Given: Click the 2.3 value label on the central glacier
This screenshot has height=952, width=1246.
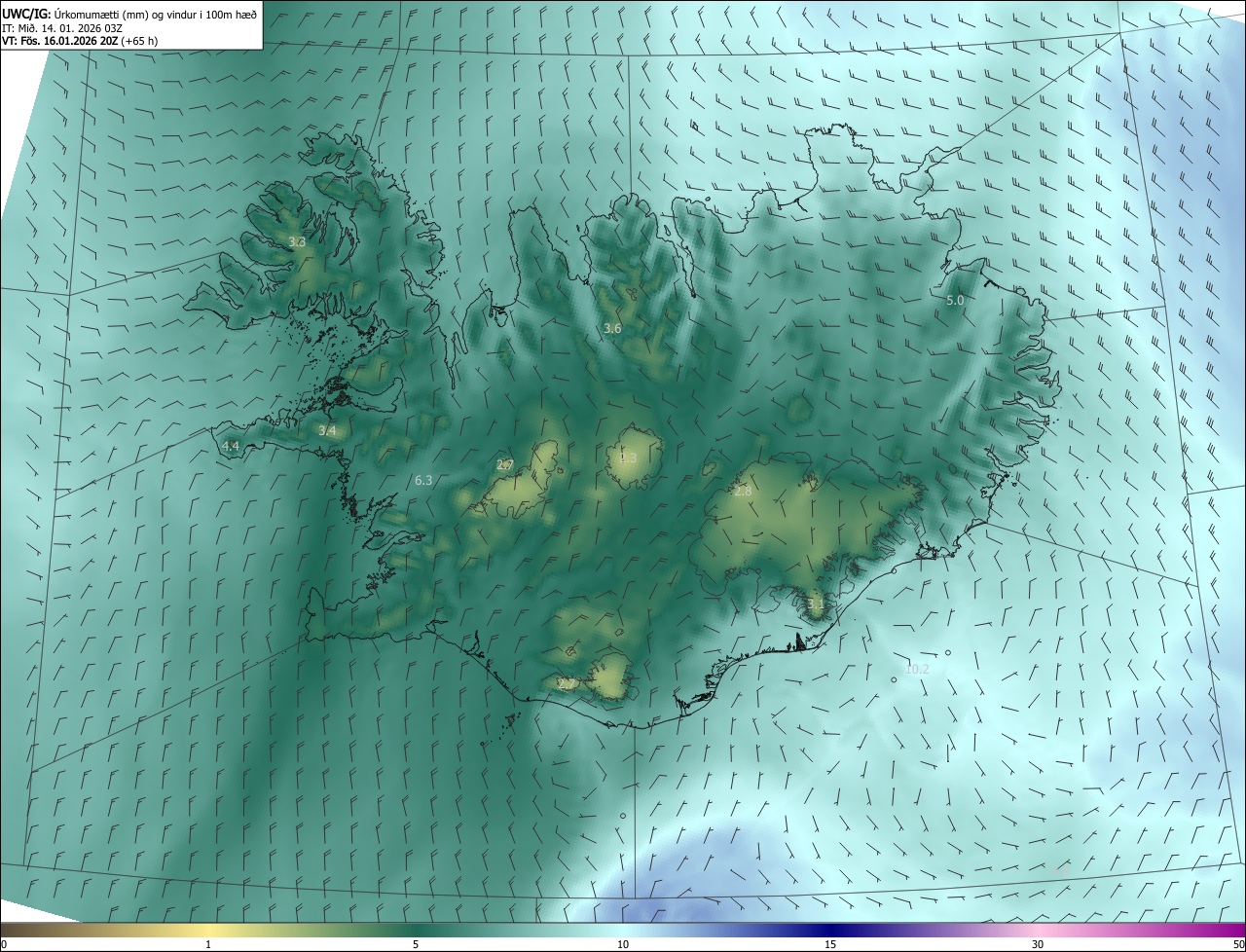Looking at the screenshot, I should pyautogui.click(x=628, y=458).
